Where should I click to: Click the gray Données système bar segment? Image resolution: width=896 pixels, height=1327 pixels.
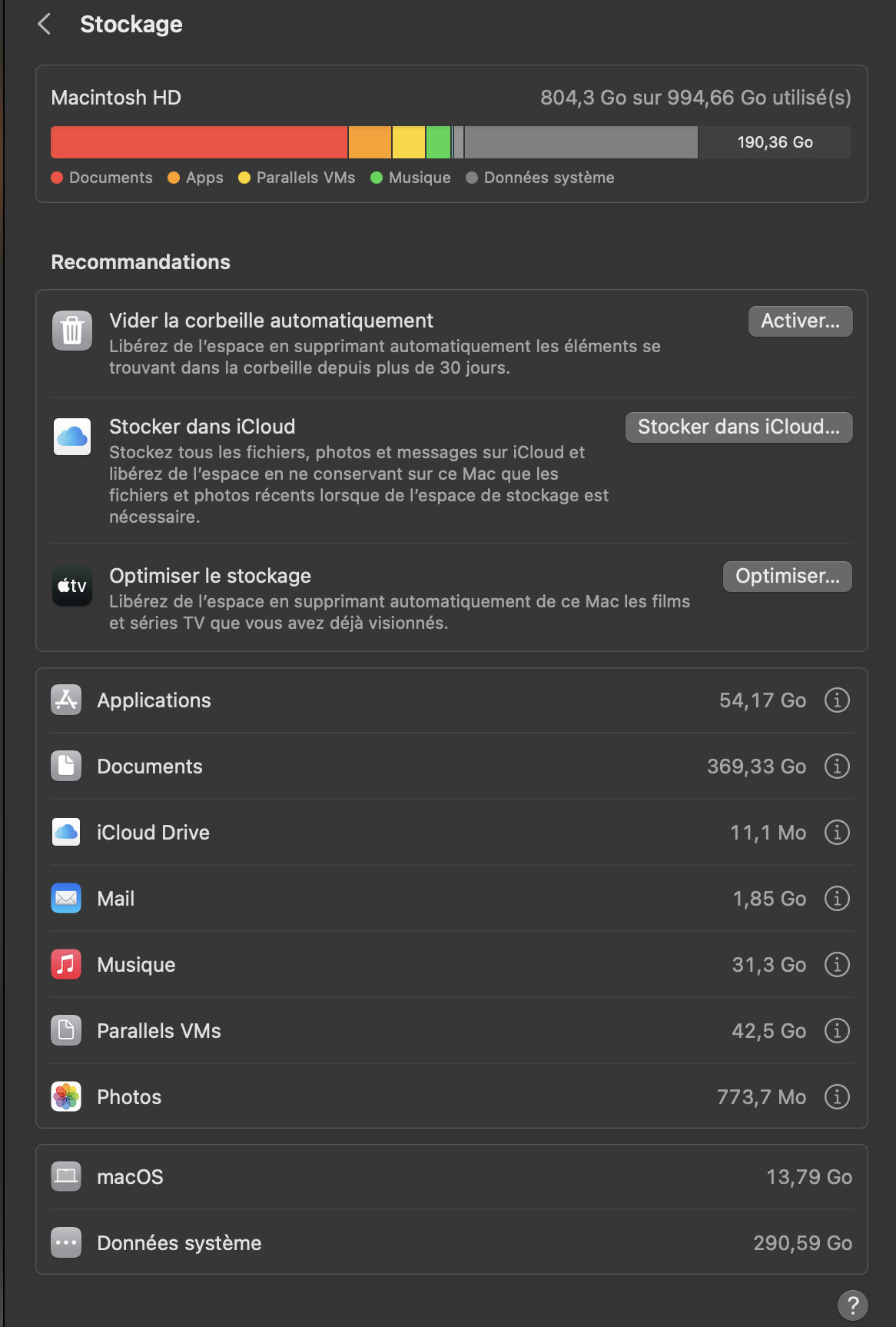(x=580, y=142)
